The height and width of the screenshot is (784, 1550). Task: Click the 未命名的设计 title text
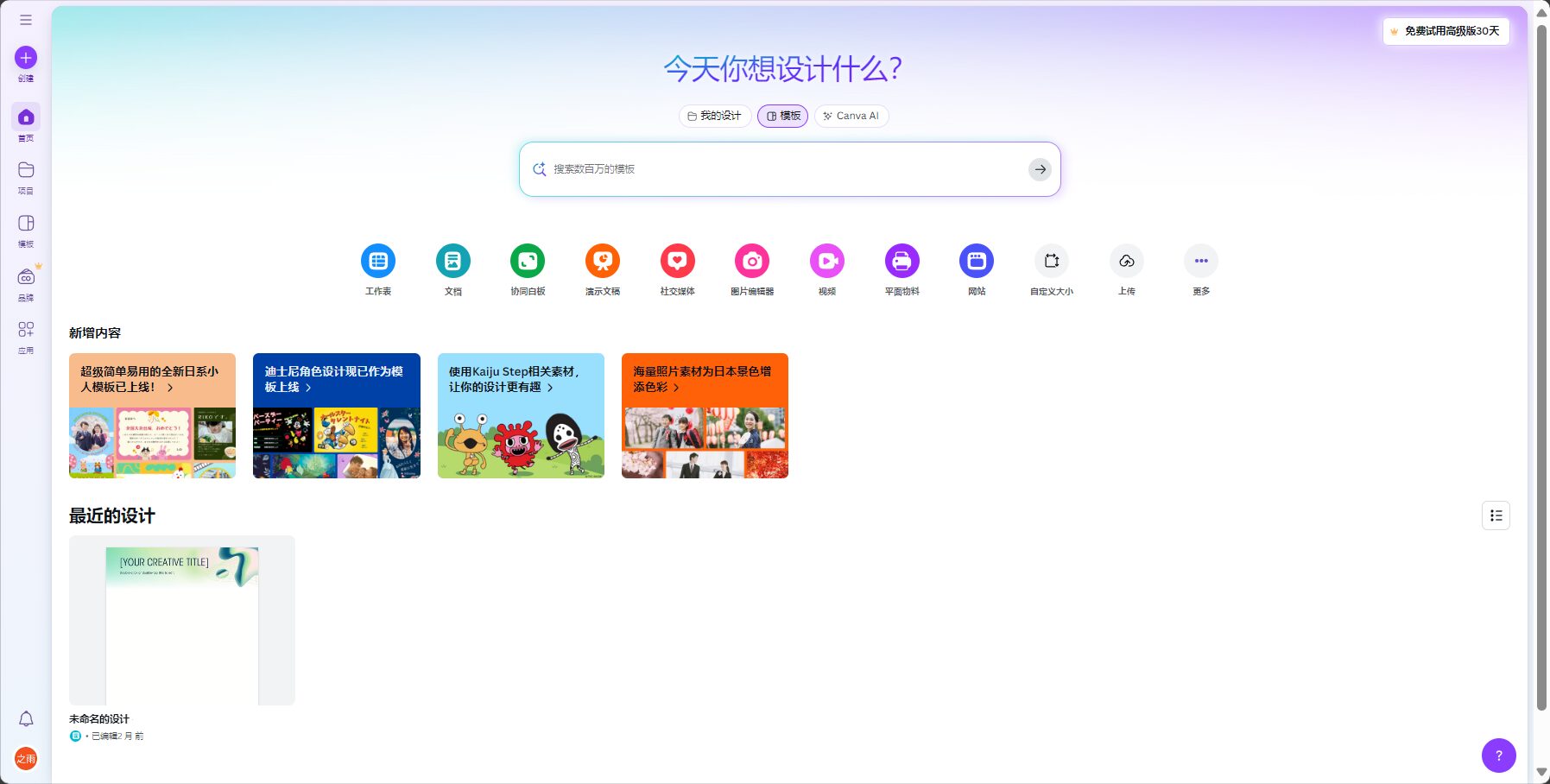pos(99,718)
